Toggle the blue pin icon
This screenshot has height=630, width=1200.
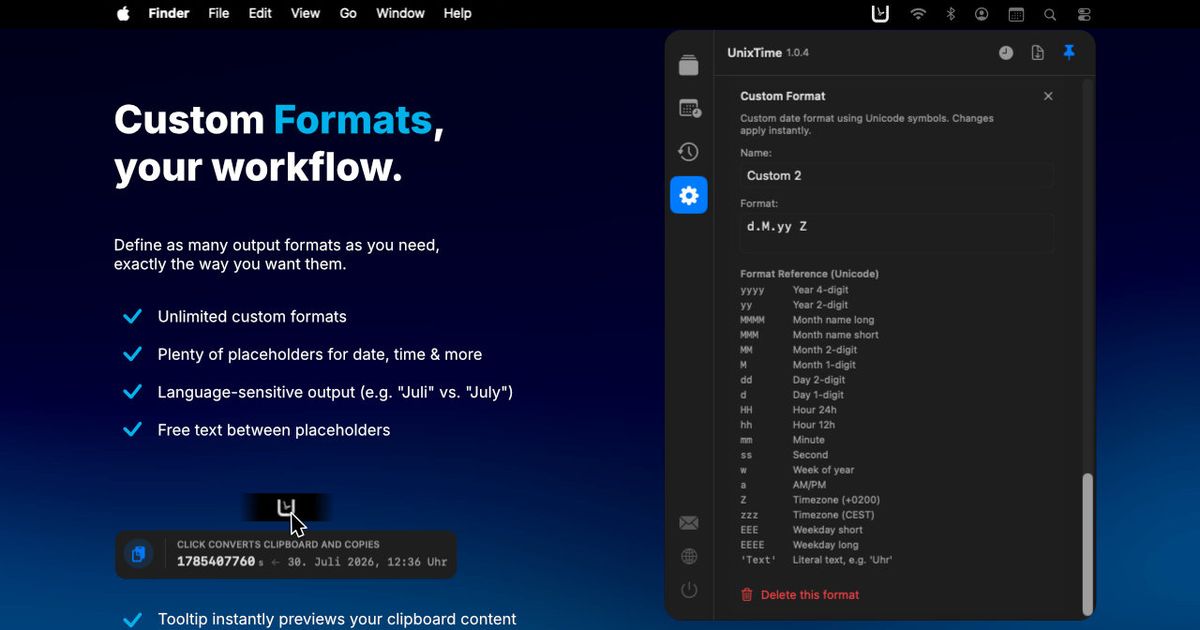pyautogui.click(x=1069, y=52)
